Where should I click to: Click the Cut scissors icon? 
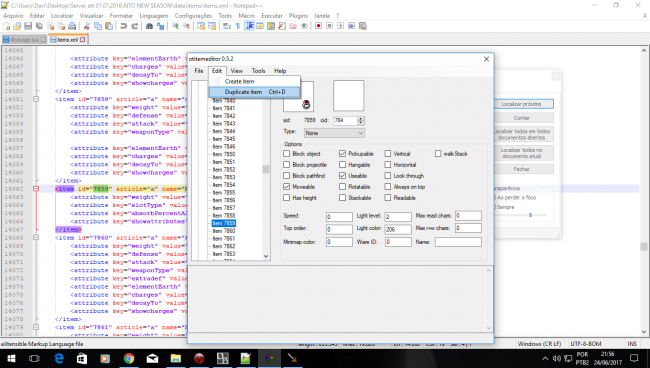click(87, 26)
